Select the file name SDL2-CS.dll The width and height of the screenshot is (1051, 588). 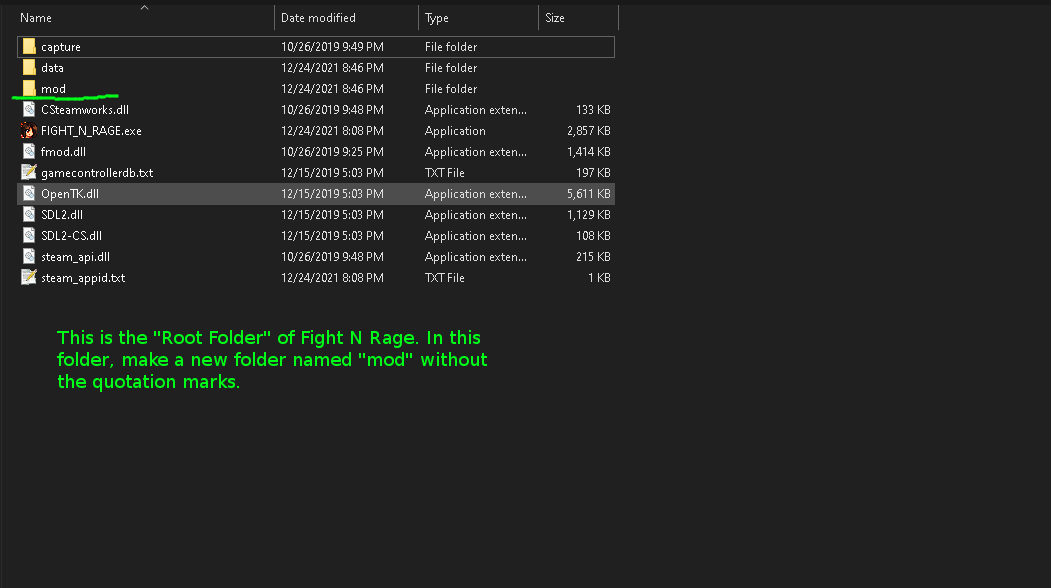72,235
